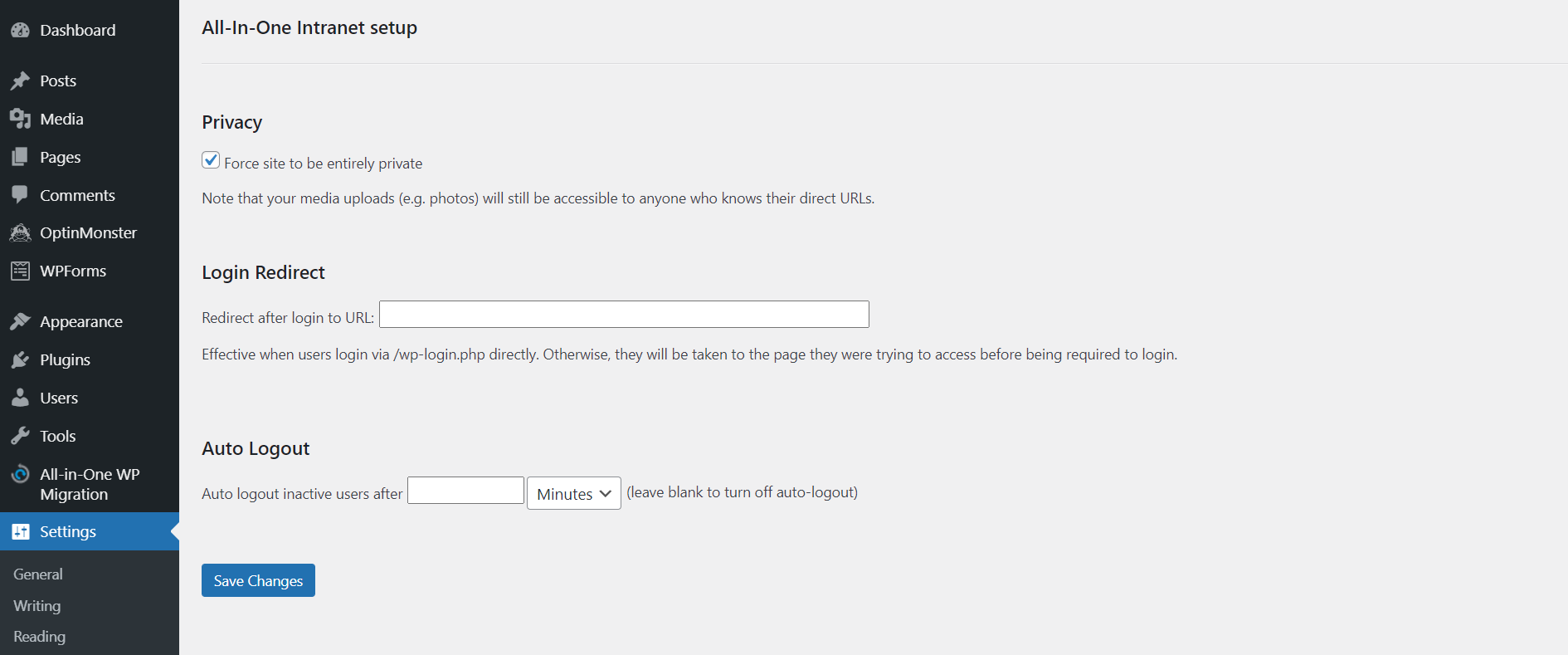Viewport: 1568px width, 655px height.
Task: Click the Comments speech bubble icon
Action: [x=20, y=195]
